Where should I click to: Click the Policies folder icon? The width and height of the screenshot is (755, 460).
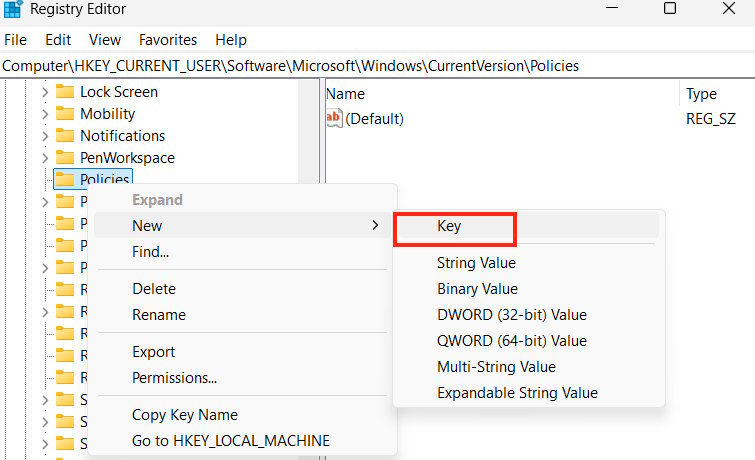[65, 179]
